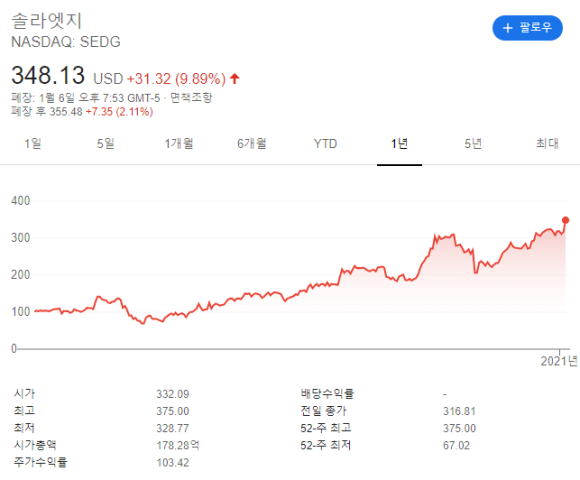Click the 52-주 최저 value 67.02

[456, 445]
